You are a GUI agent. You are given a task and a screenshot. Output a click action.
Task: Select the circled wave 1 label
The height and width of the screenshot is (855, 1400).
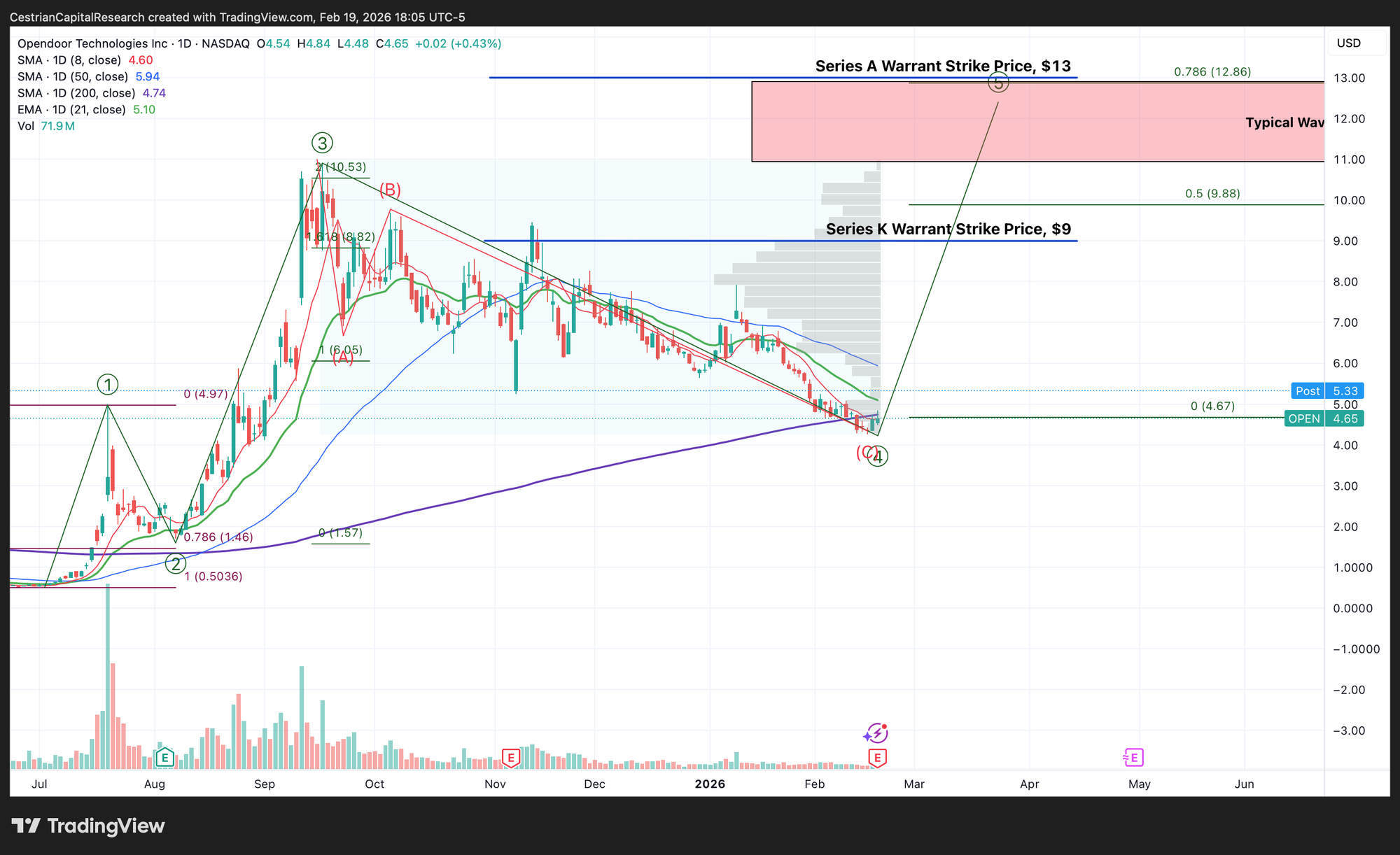107,384
